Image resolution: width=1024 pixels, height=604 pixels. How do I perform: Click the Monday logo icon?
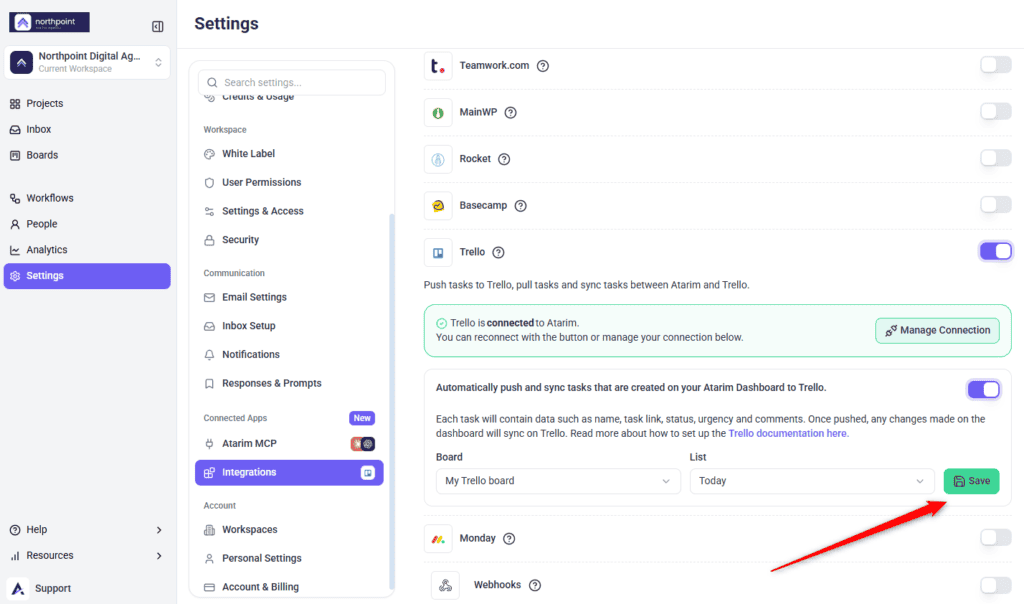[x=438, y=539]
